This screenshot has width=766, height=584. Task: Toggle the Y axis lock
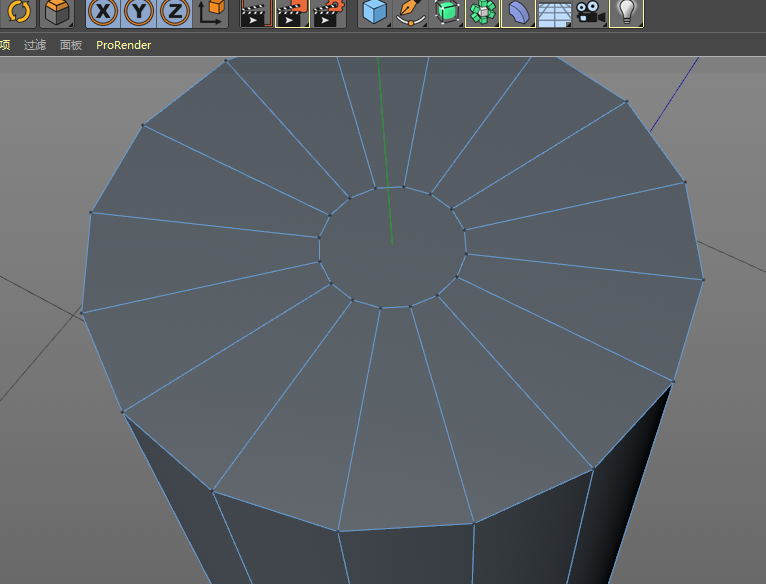point(139,12)
